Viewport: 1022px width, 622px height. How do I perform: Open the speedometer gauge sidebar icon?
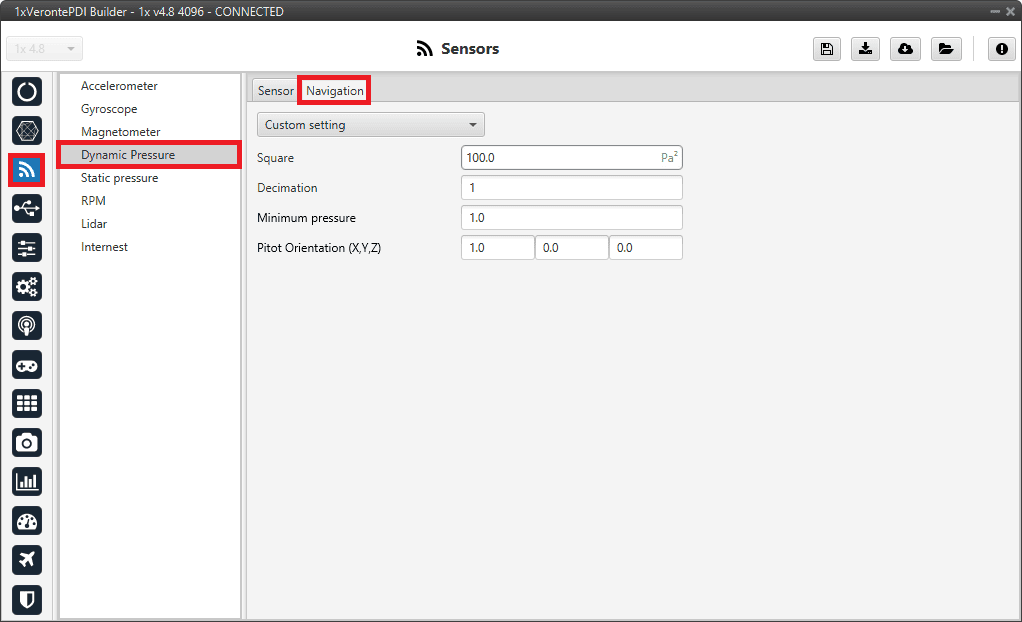(x=27, y=520)
